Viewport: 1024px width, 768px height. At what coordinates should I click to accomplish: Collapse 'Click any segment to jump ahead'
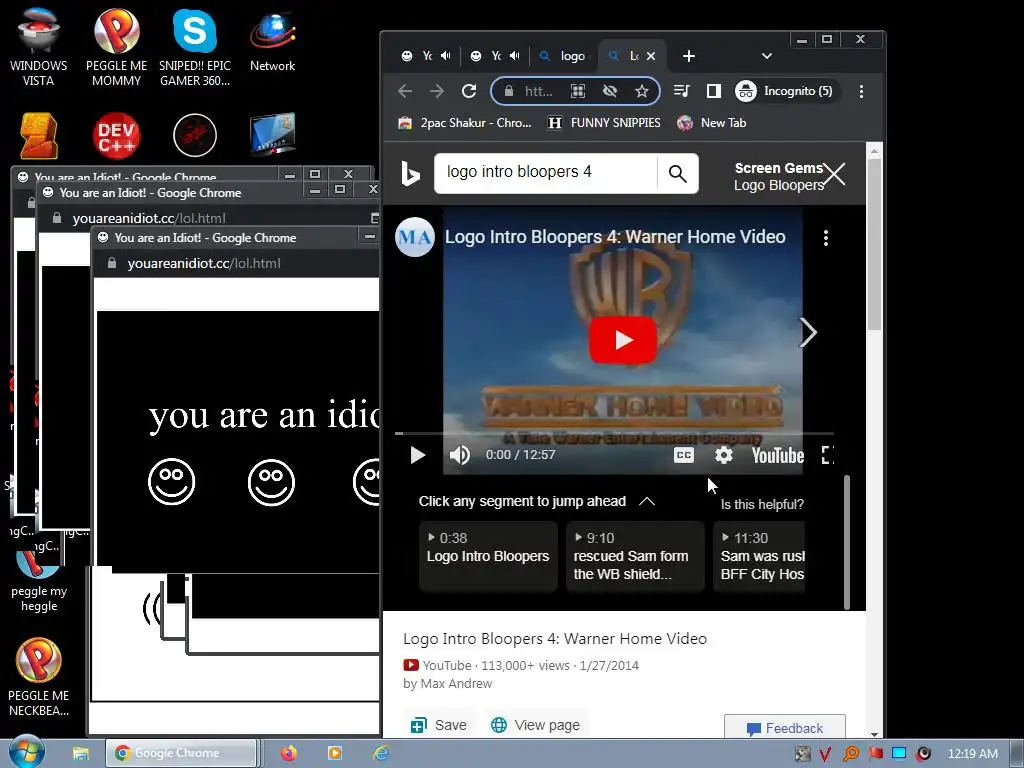click(647, 501)
